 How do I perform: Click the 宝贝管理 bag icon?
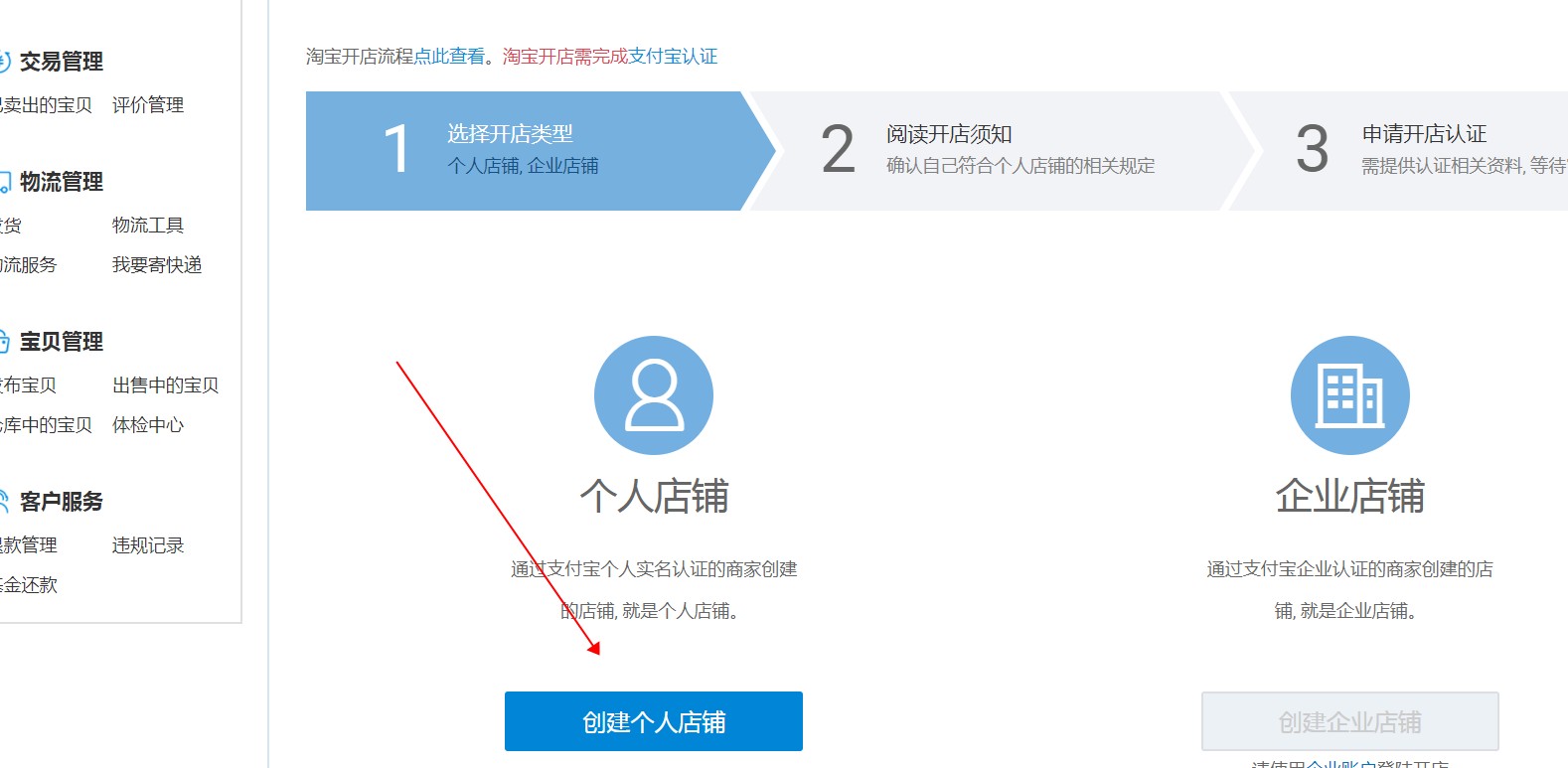coord(5,343)
